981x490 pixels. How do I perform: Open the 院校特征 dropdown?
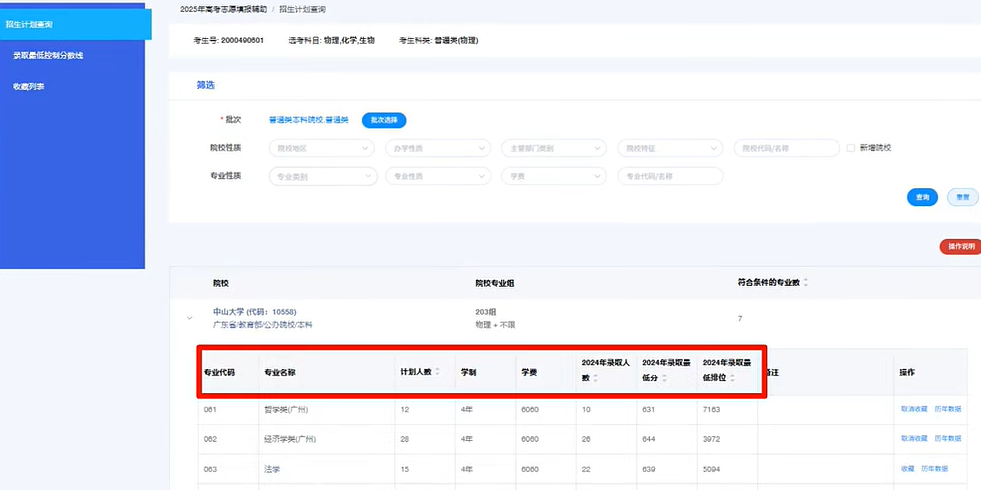[670, 148]
